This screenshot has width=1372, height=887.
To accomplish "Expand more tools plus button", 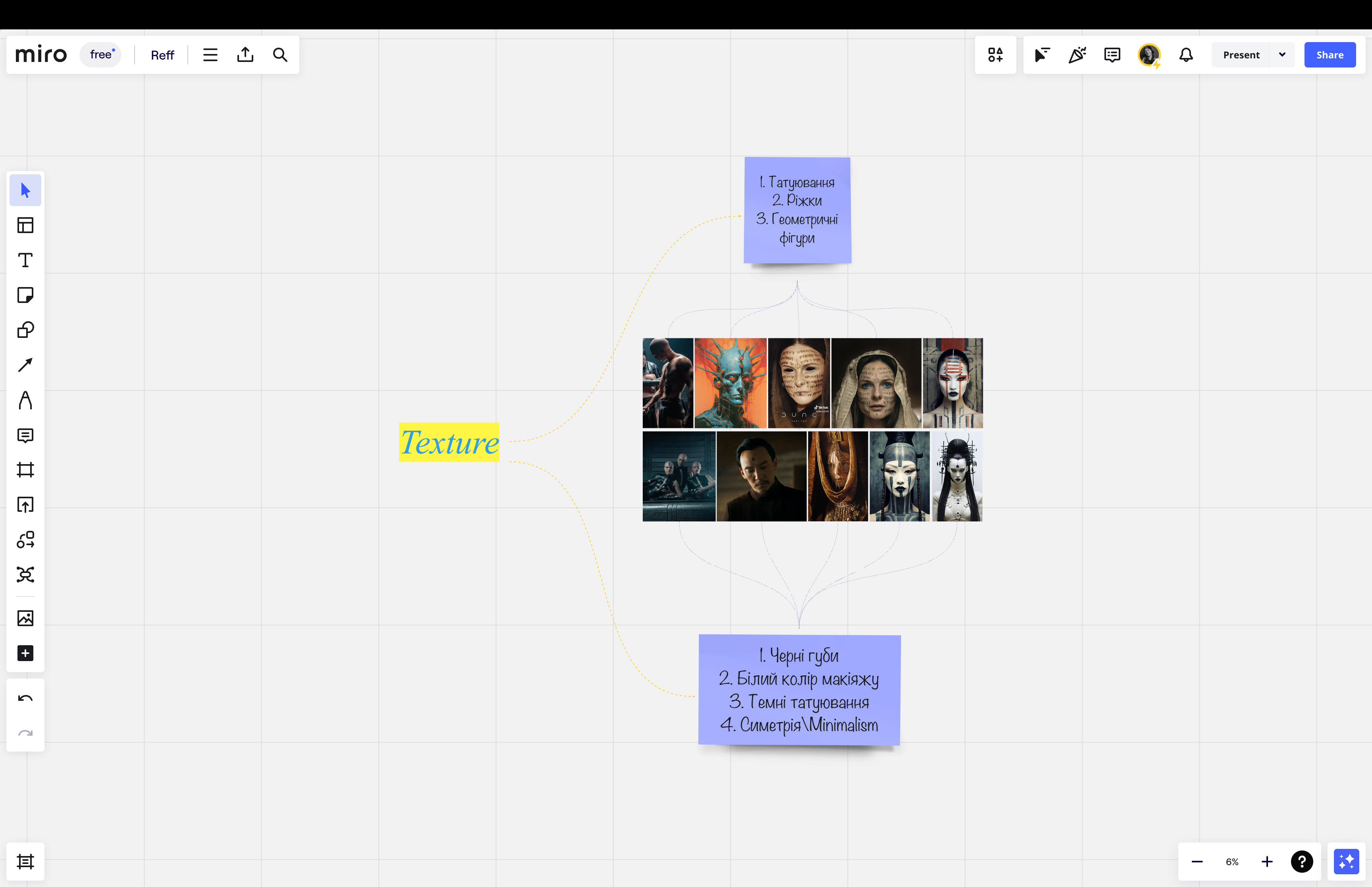I will (25, 653).
